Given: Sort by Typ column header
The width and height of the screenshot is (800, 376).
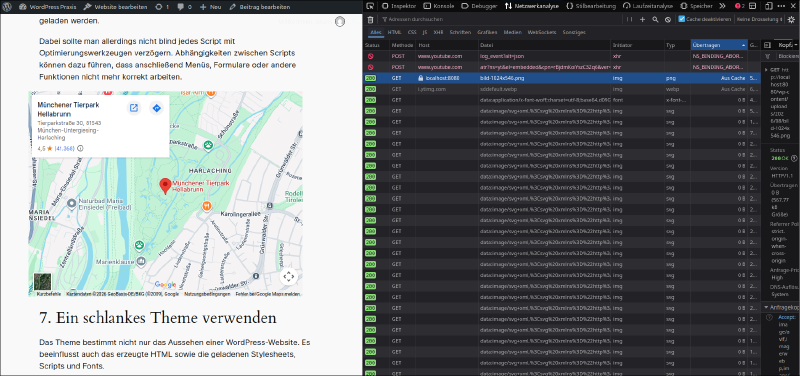Looking at the screenshot, I should (x=677, y=45).
